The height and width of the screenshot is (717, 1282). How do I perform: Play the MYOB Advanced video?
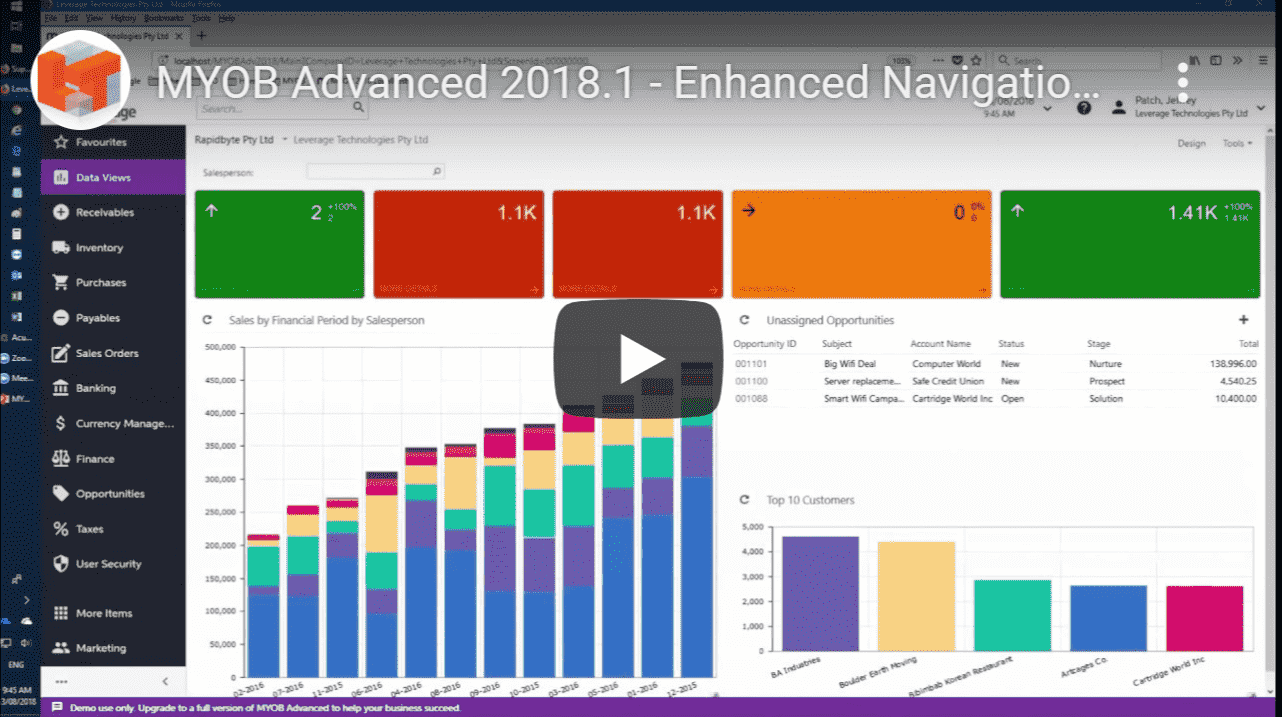click(638, 358)
